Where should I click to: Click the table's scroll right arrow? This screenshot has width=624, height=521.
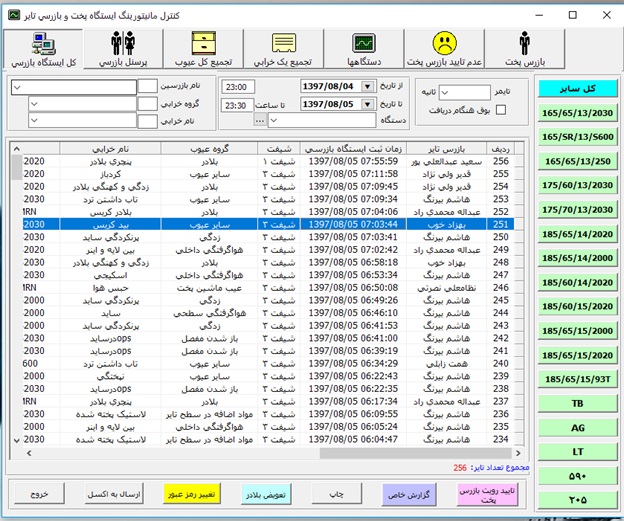coord(518,453)
